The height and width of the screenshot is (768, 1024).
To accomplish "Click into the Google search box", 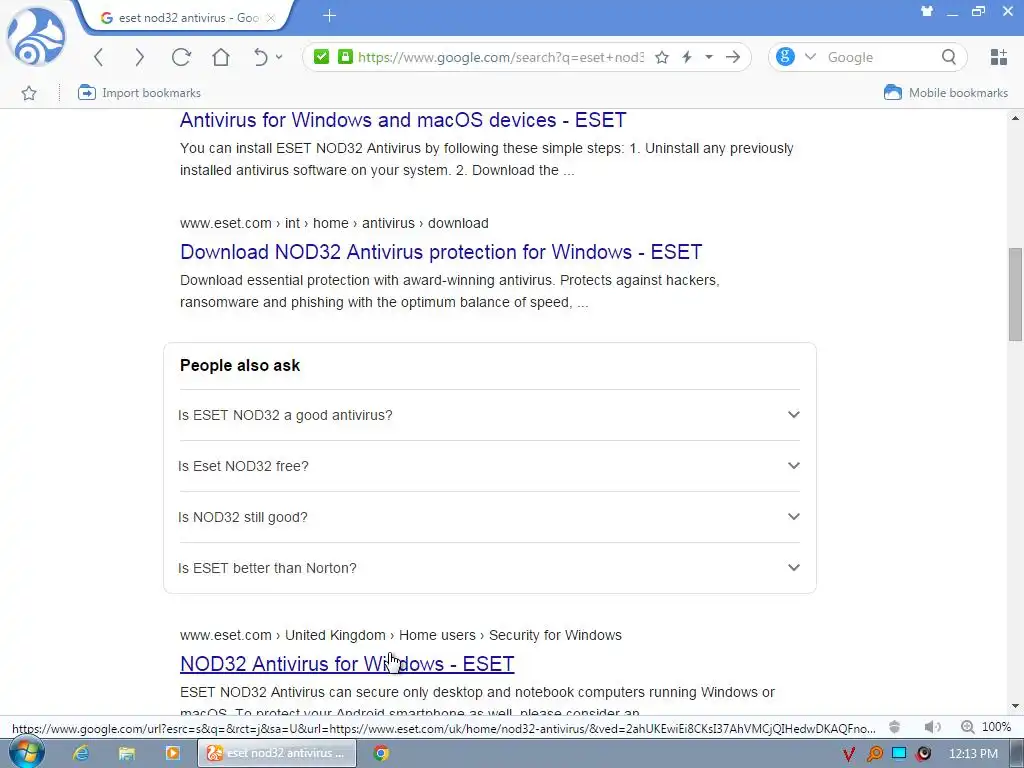I will pyautogui.click(x=878, y=57).
